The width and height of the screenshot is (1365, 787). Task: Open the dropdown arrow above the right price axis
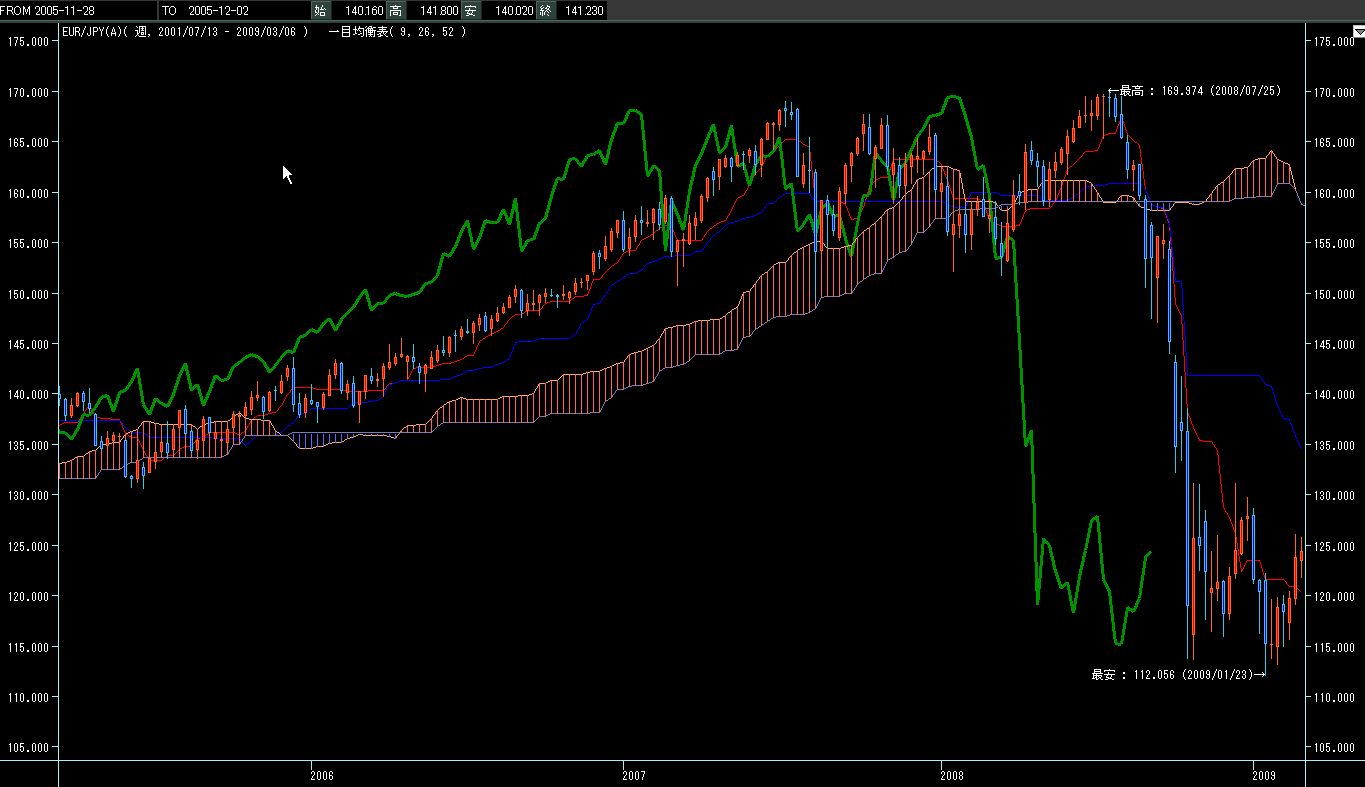[1358, 31]
